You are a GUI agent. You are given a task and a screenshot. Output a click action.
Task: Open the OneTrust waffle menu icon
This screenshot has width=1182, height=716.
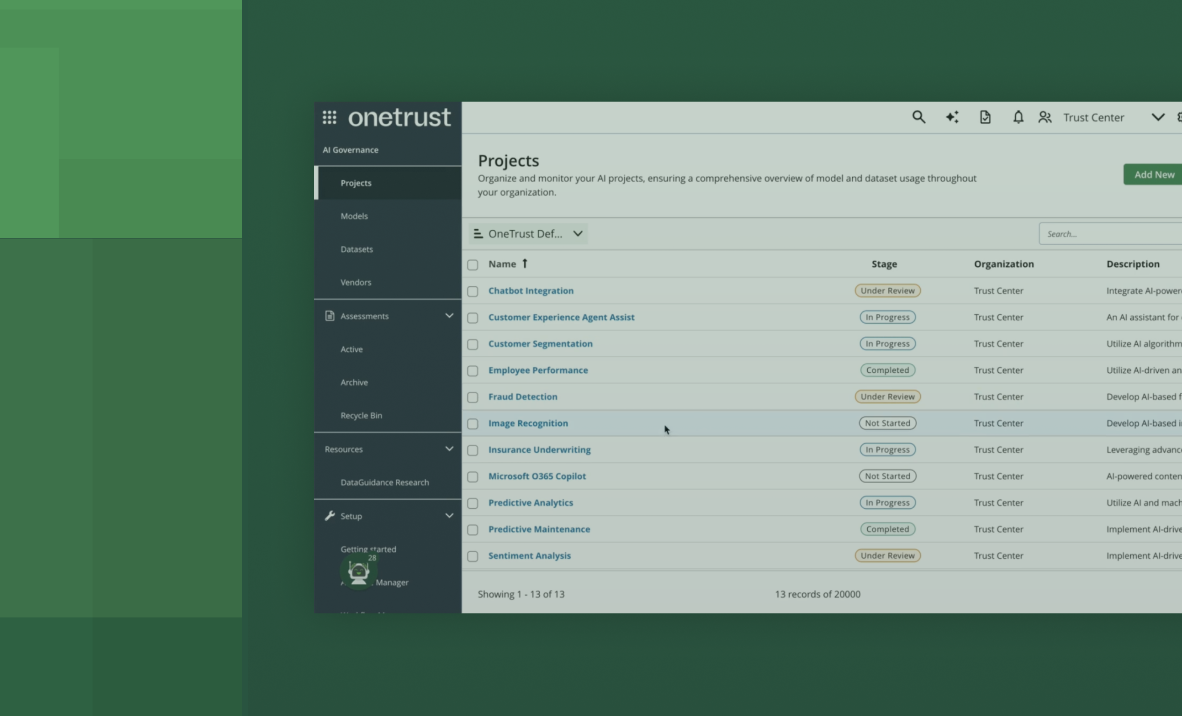(x=329, y=117)
